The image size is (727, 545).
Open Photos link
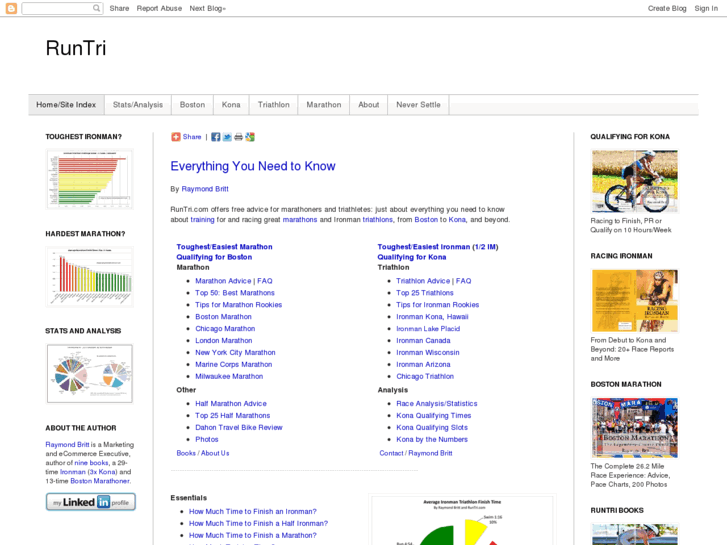[207, 439]
